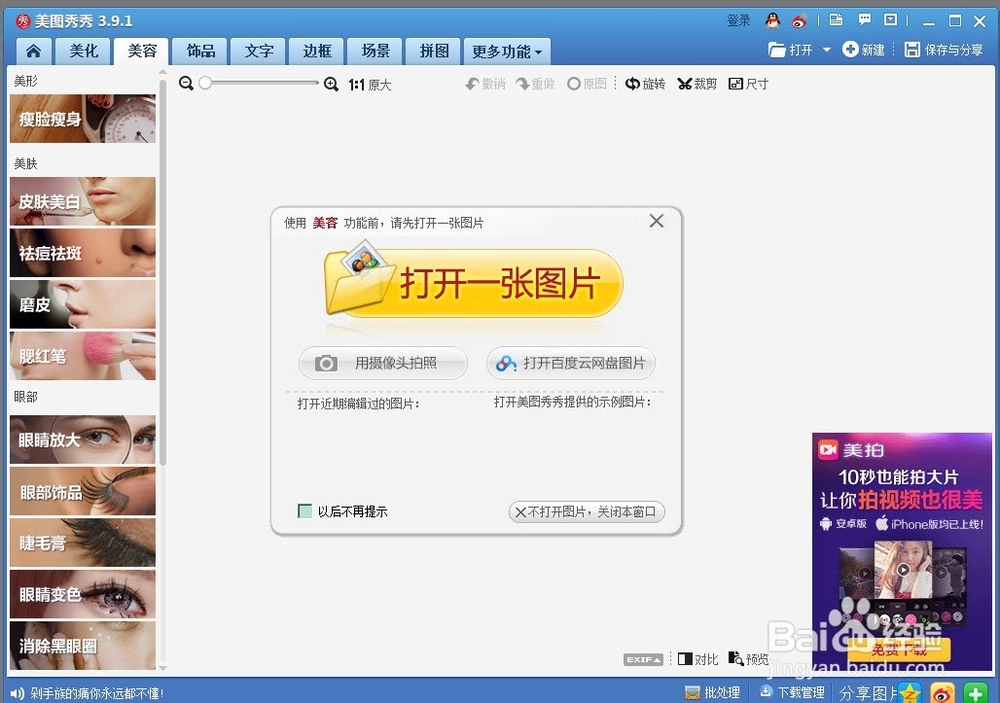Click 用摄像头拍照 camera button
The height and width of the screenshot is (703, 1000).
pyautogui.click(x=383, y=363)
